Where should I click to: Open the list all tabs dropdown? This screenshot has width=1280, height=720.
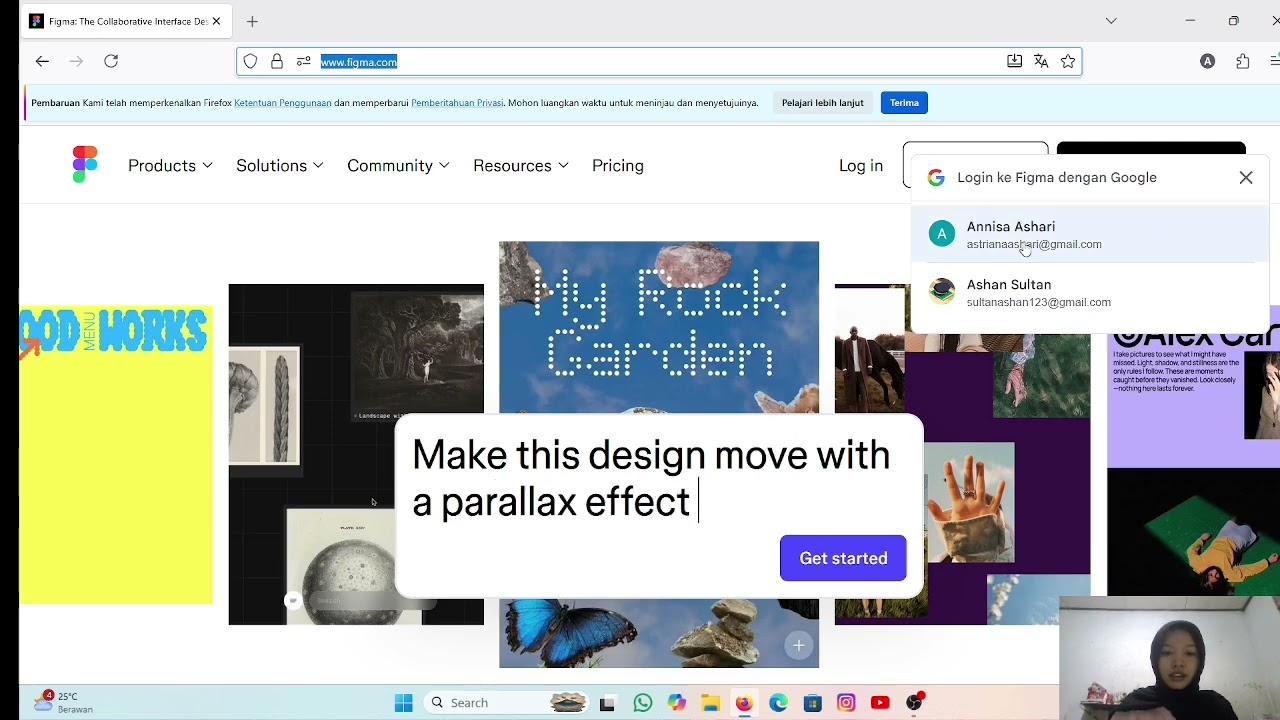click(1111, 21)
